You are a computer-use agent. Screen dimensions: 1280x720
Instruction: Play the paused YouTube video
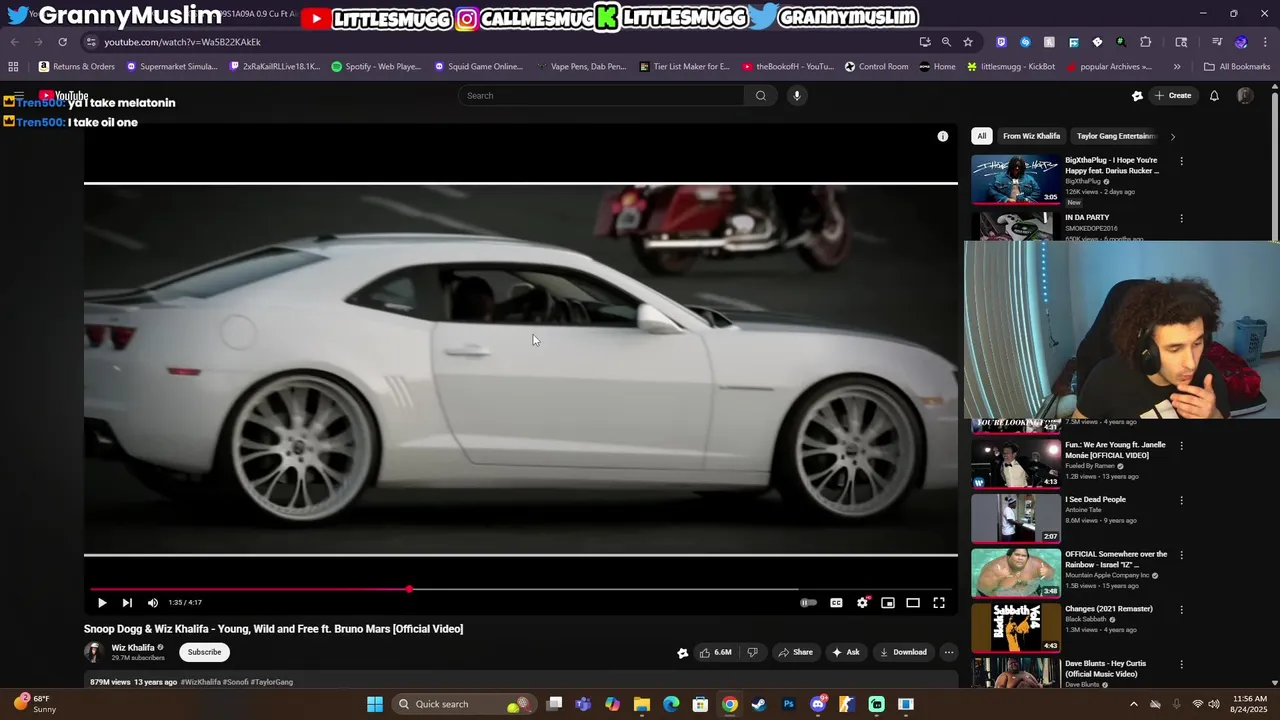coord(101,603)
